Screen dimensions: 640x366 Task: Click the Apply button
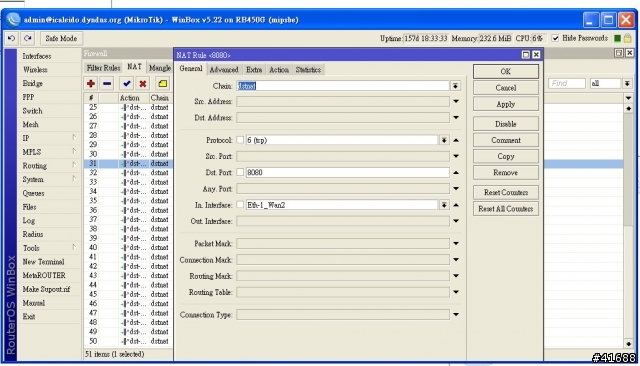point(506,104)
